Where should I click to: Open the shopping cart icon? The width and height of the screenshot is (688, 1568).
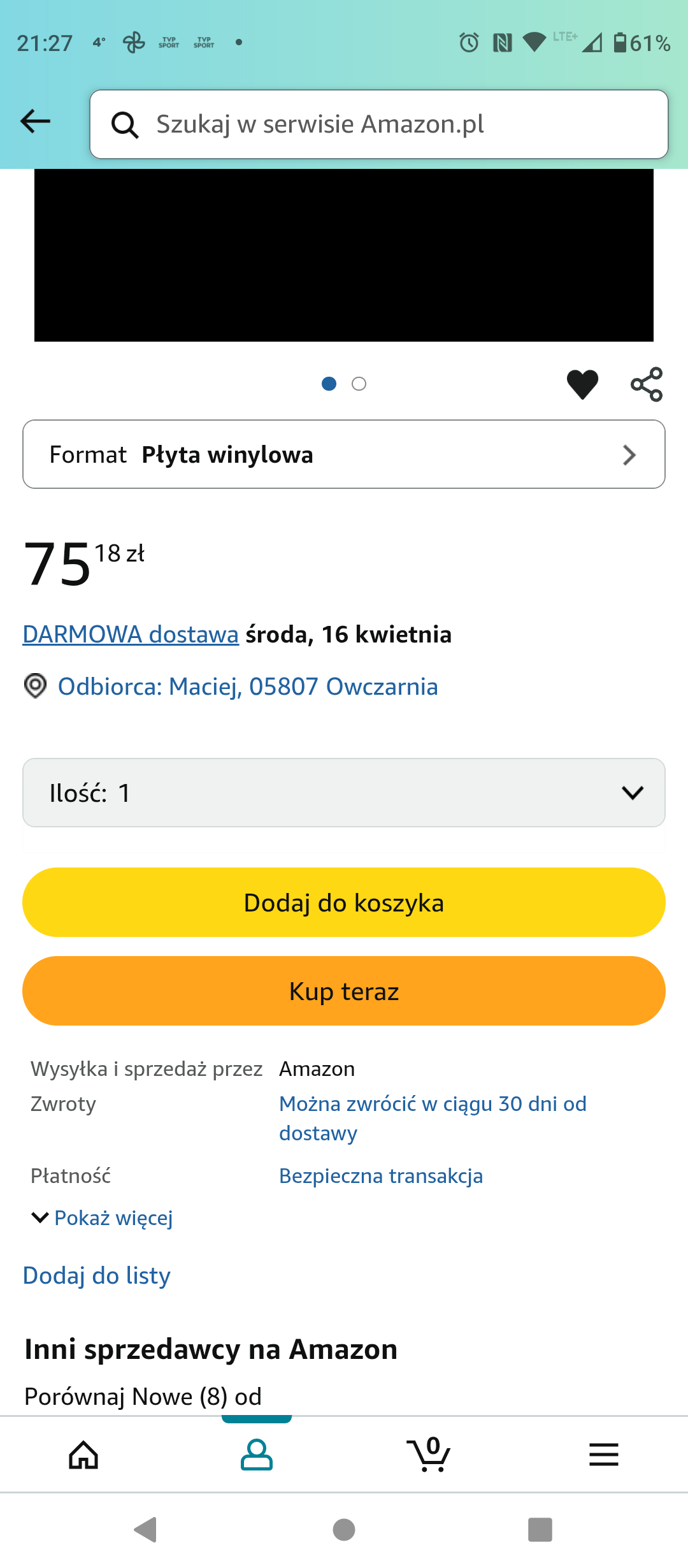[x=429, y=1455]
